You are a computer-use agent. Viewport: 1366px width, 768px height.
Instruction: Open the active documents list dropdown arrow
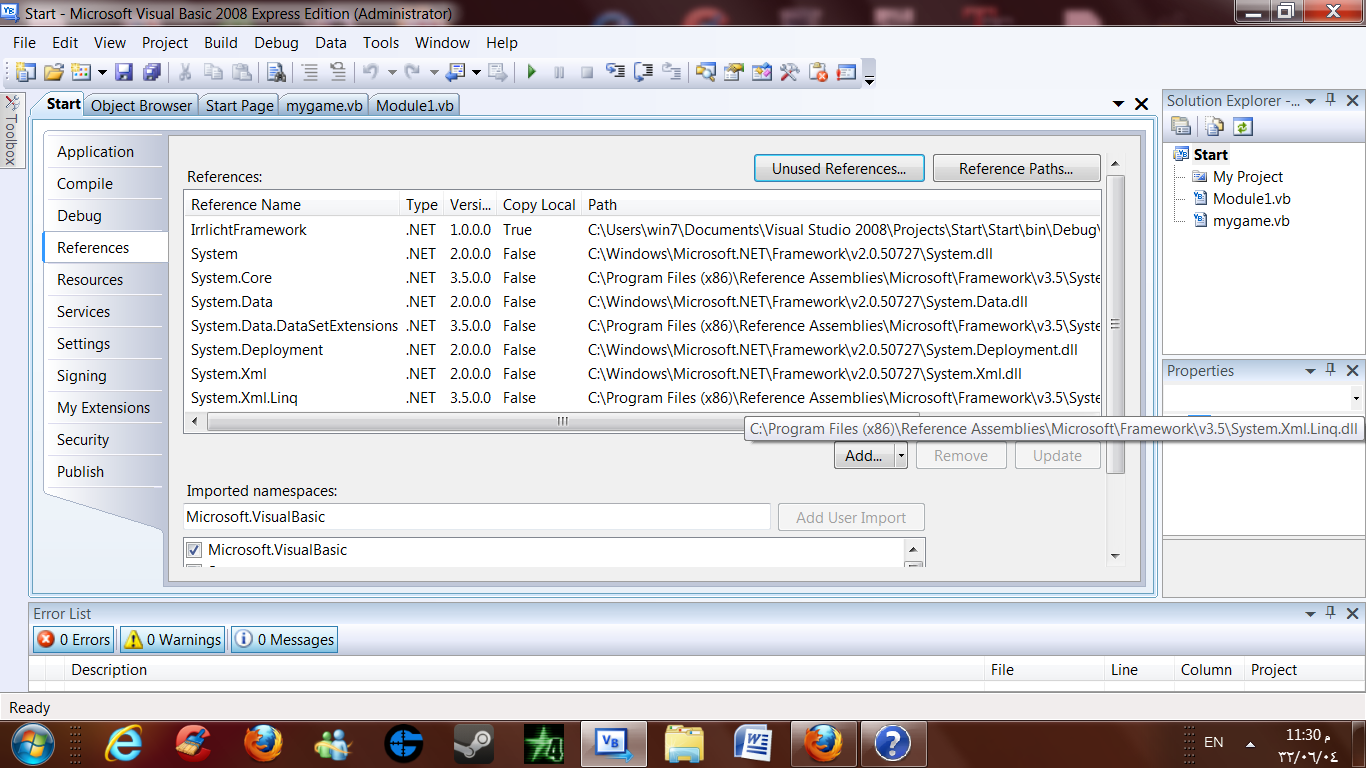click(1118, 104)
